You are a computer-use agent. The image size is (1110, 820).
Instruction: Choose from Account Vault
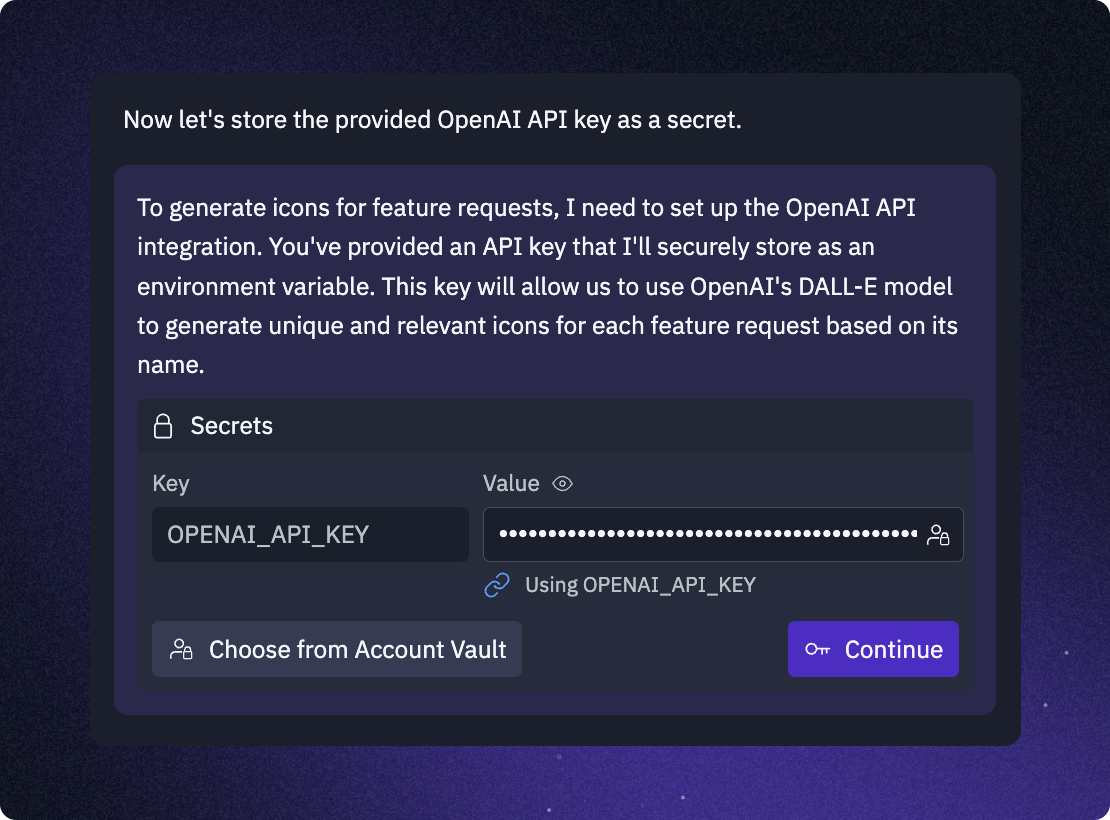point(337,649)
